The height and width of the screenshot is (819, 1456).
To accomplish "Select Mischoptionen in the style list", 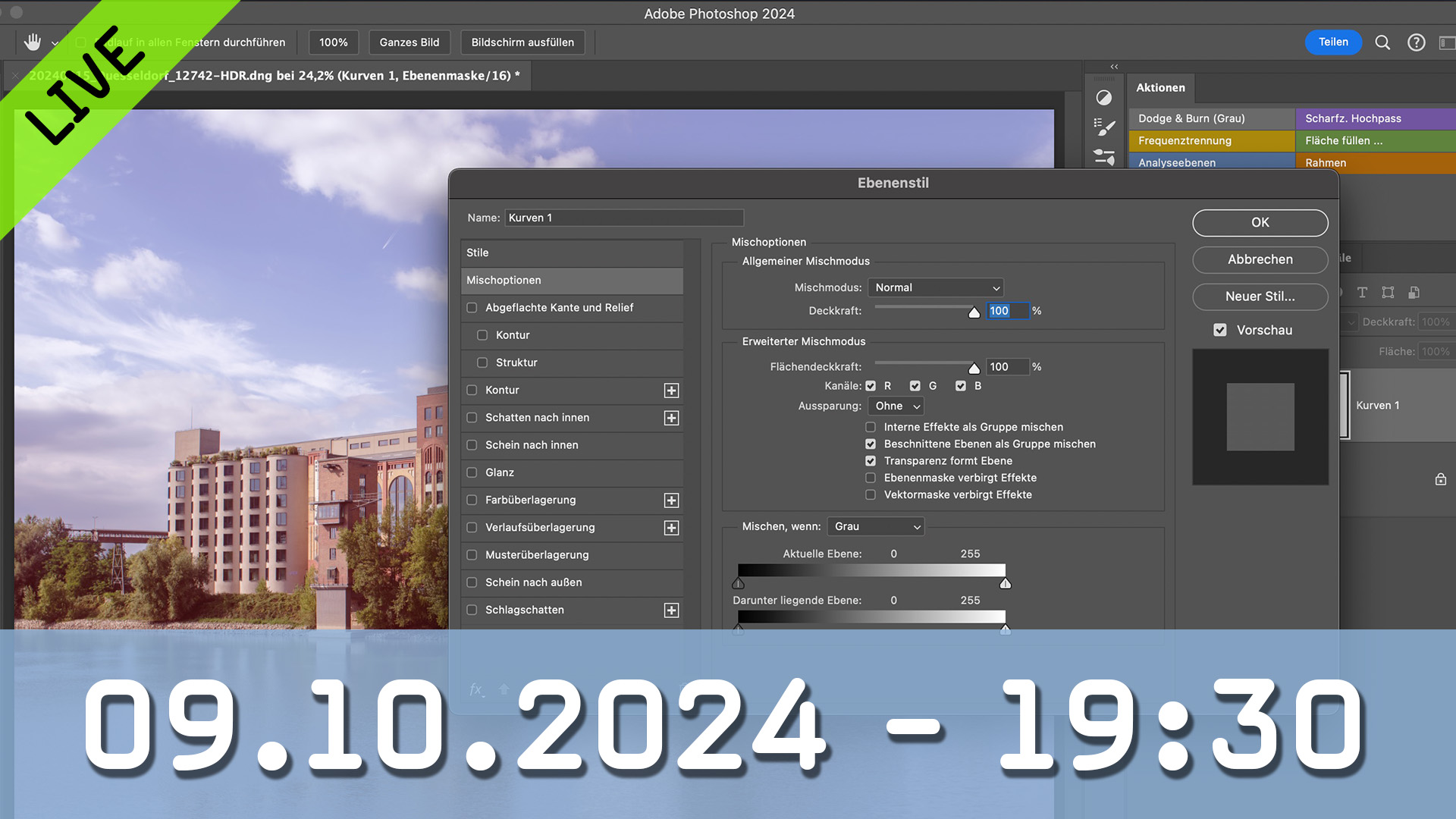I will coord(572,281).
